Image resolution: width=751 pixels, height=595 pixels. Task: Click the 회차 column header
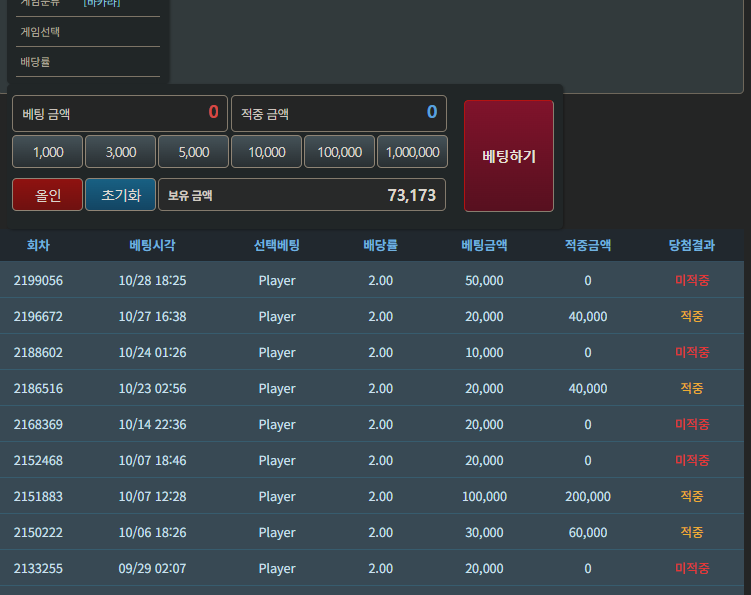click(x=38, y=245)
